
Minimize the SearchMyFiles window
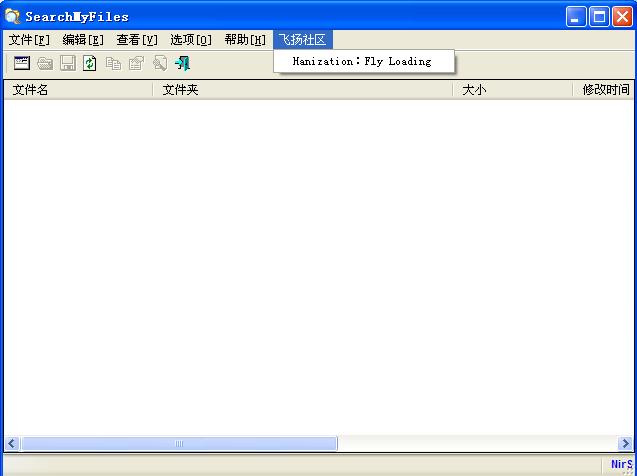coord(576,17)
